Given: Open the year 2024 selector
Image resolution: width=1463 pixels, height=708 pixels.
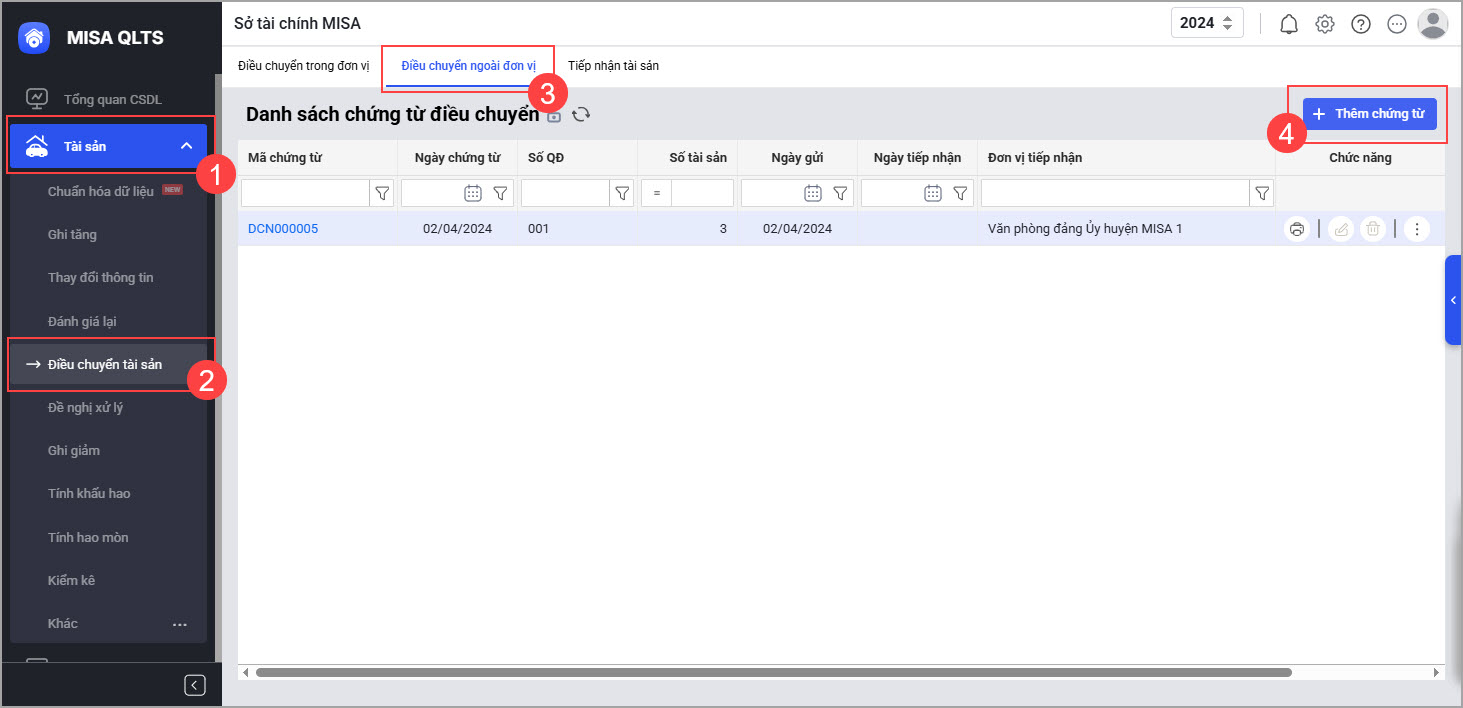Looking at the screenshot, I should pos(1208,23).
